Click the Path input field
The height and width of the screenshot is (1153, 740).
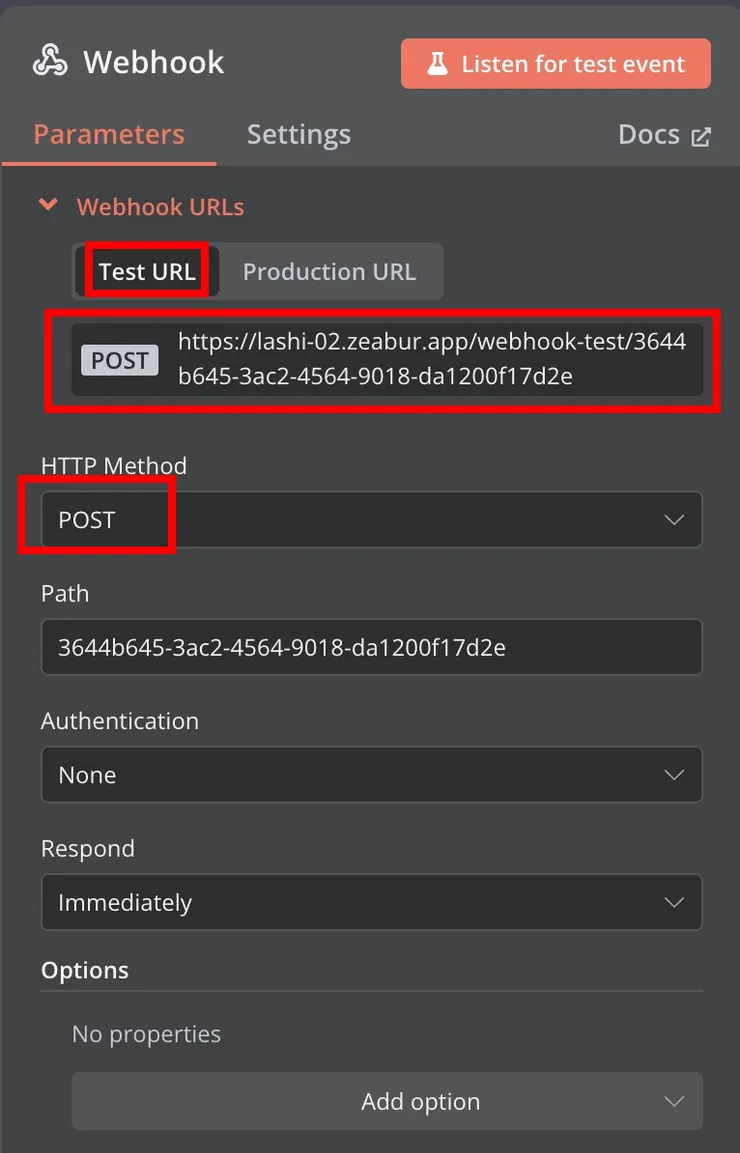click(370, 647)
